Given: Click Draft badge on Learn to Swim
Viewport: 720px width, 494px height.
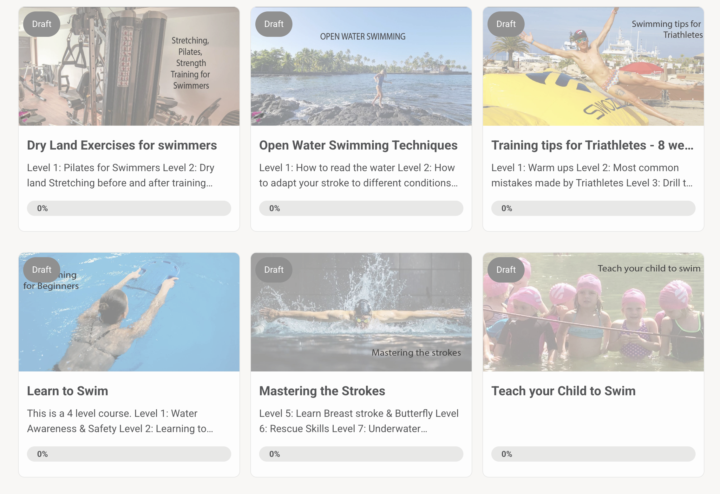Looking at the screenshot, I should [42, 269].
